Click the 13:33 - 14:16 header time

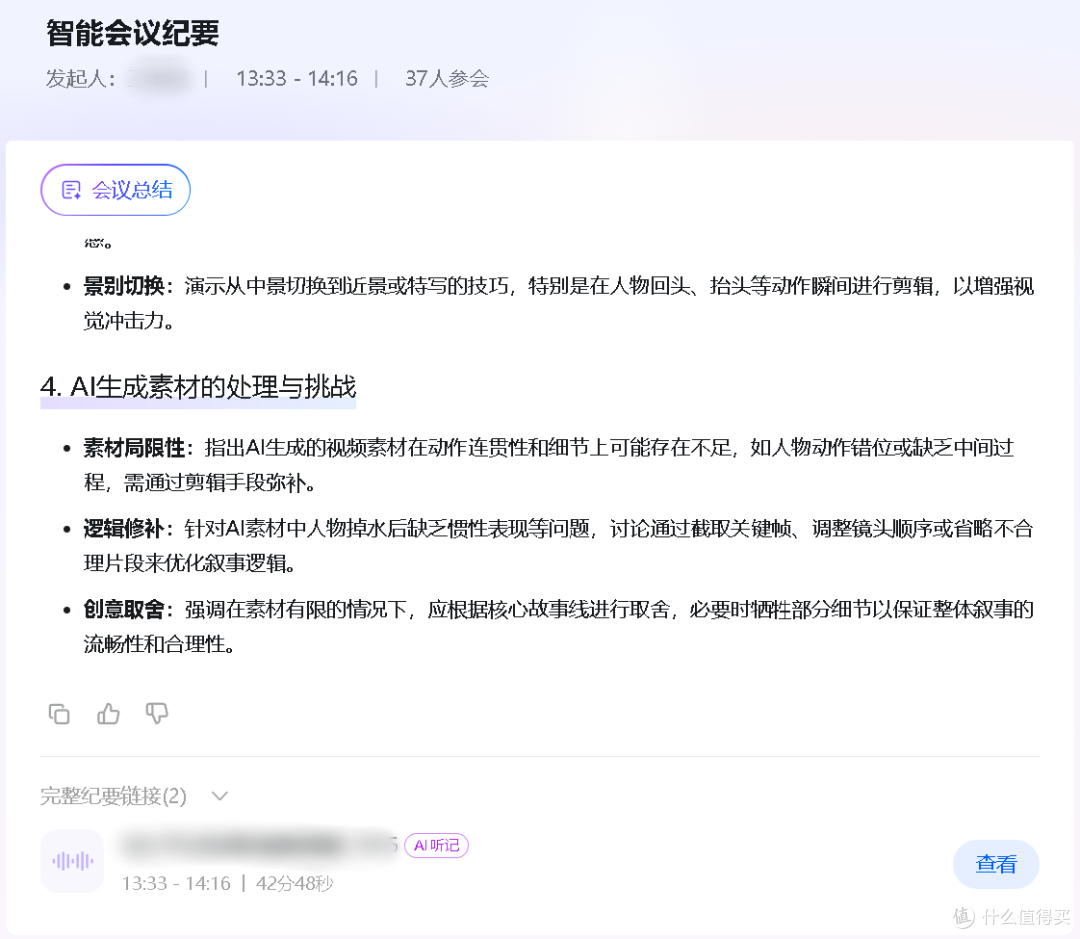click(297, 79)
